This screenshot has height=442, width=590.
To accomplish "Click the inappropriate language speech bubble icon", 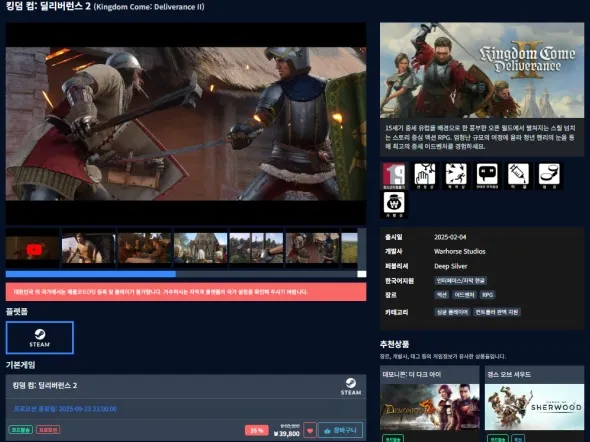I will pyautogui.click(x=487, y=175).
